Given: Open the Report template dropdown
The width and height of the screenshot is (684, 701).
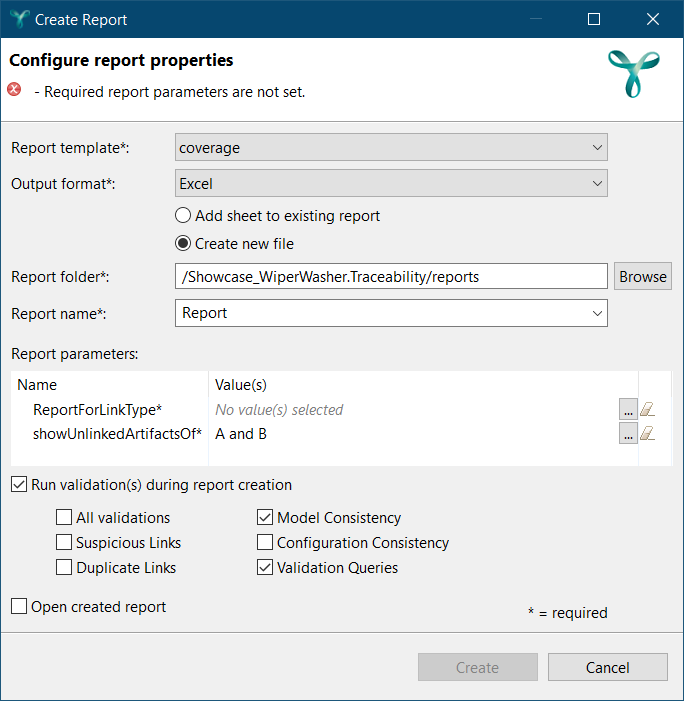Looking at the screenshot, I should (391, 147).
